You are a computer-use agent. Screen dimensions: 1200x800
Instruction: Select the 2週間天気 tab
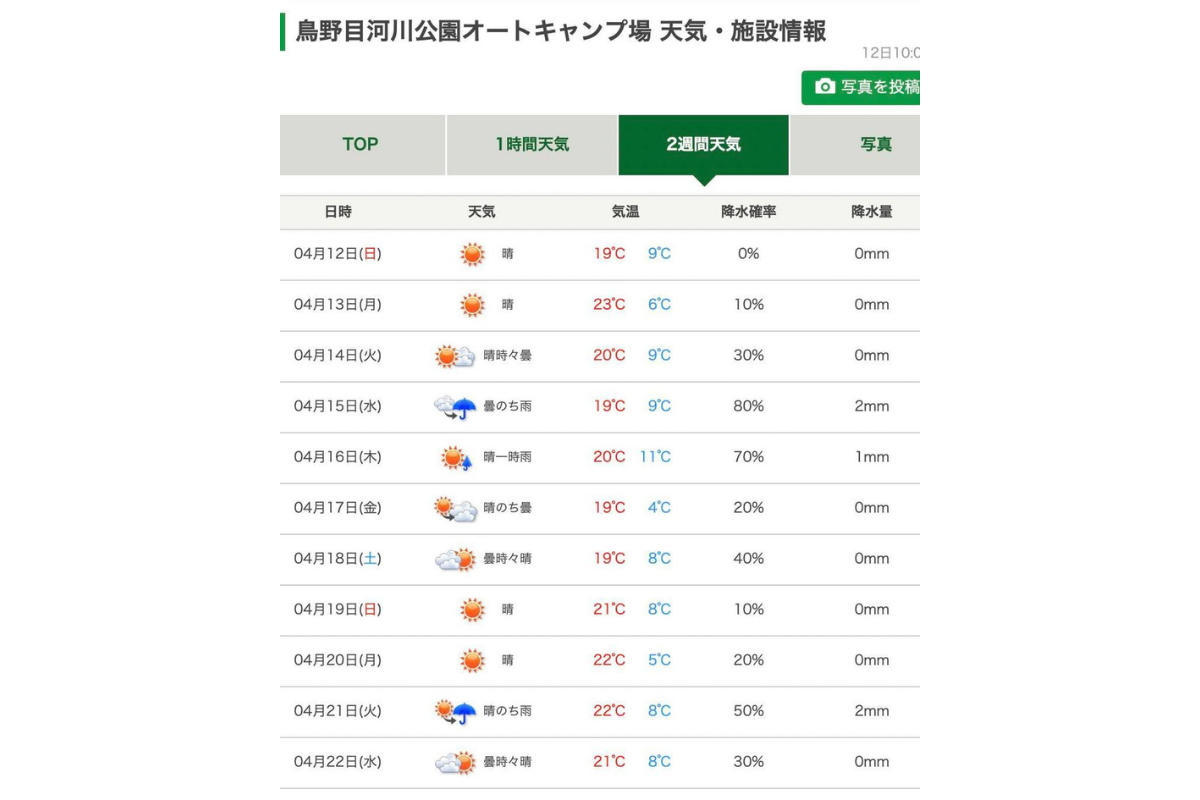click(x=703, y=144)
